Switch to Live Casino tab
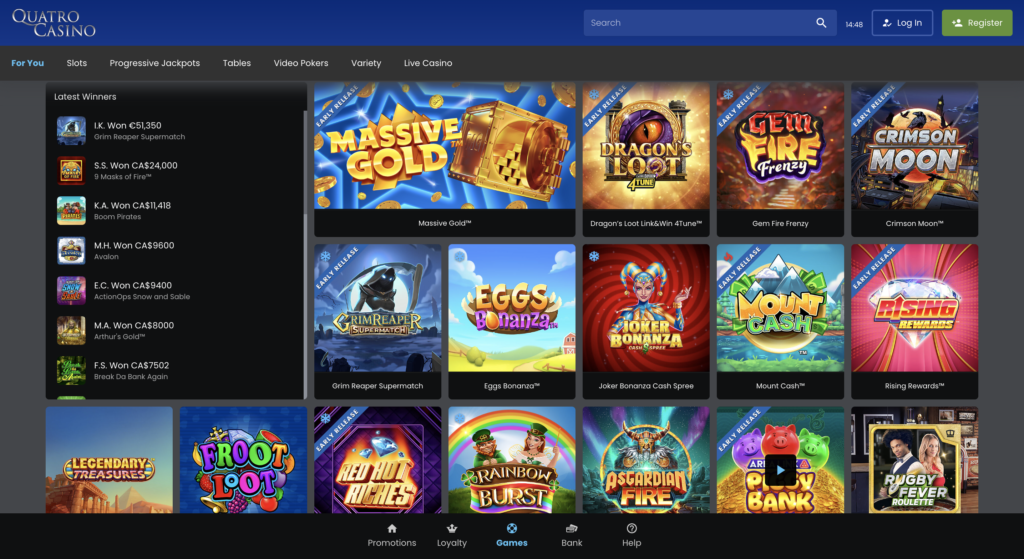Image resolution: width=1024 pixels, height=559 pixels. 428,63
